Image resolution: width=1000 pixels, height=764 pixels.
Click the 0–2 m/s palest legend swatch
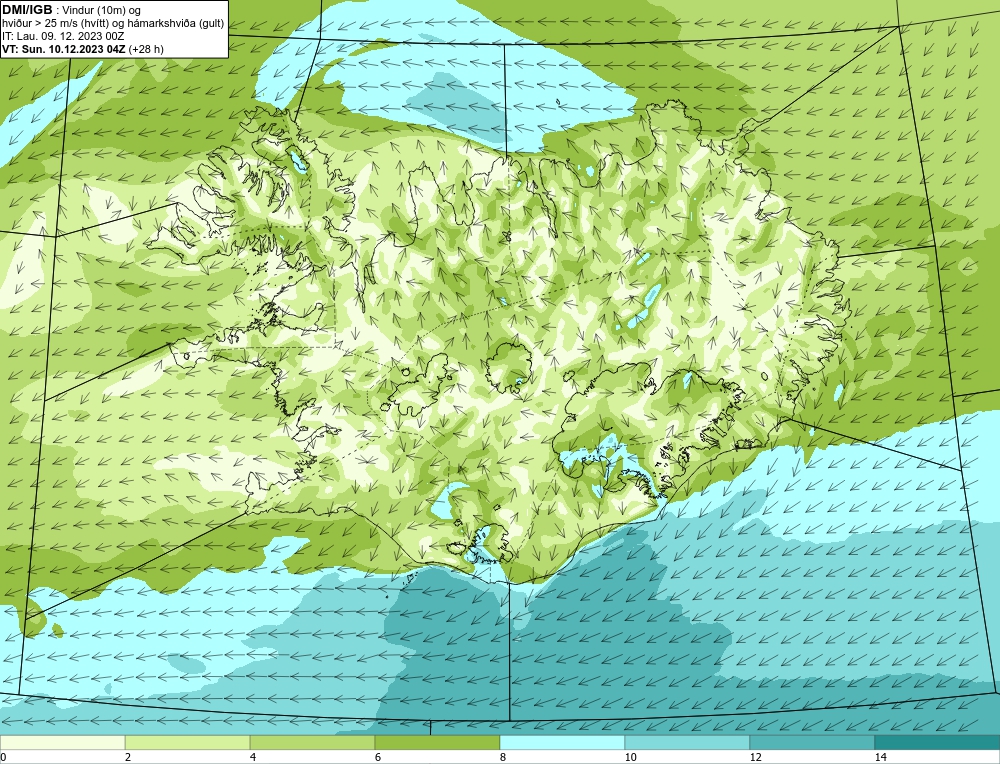pos(62,742)
